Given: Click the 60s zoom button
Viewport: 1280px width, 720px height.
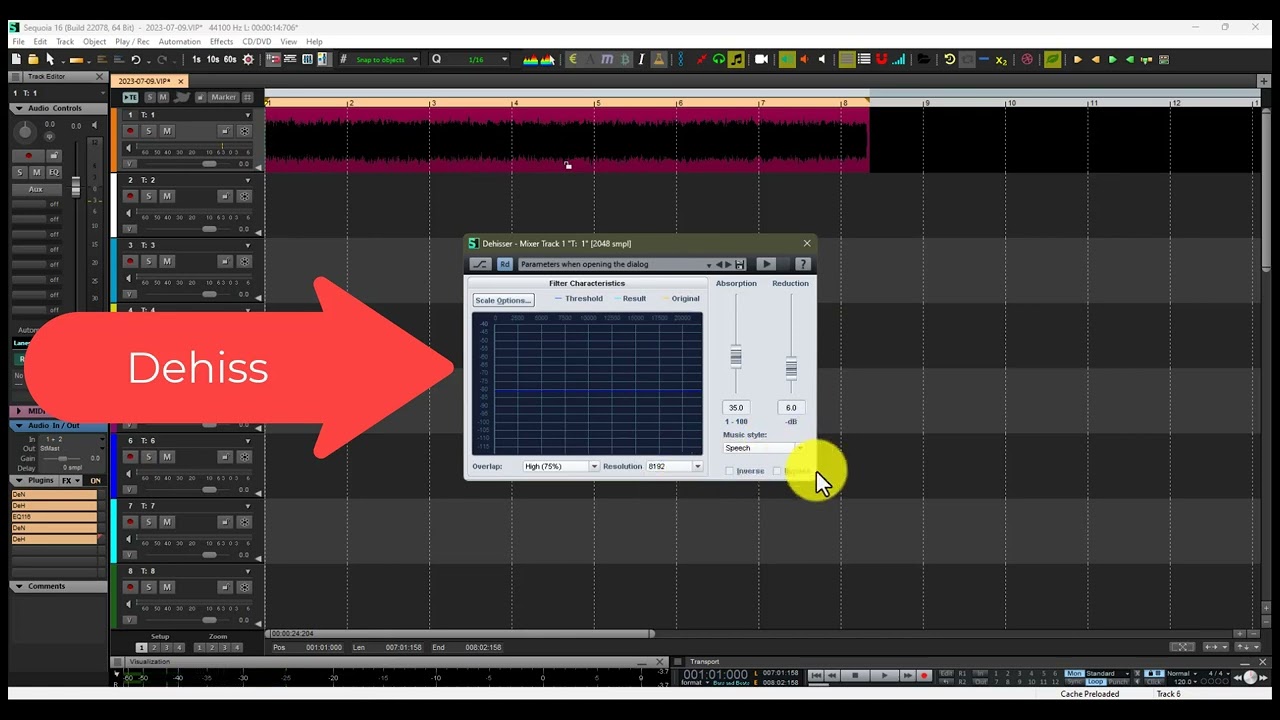Looking at the screenshot, I should coord(230,59).
